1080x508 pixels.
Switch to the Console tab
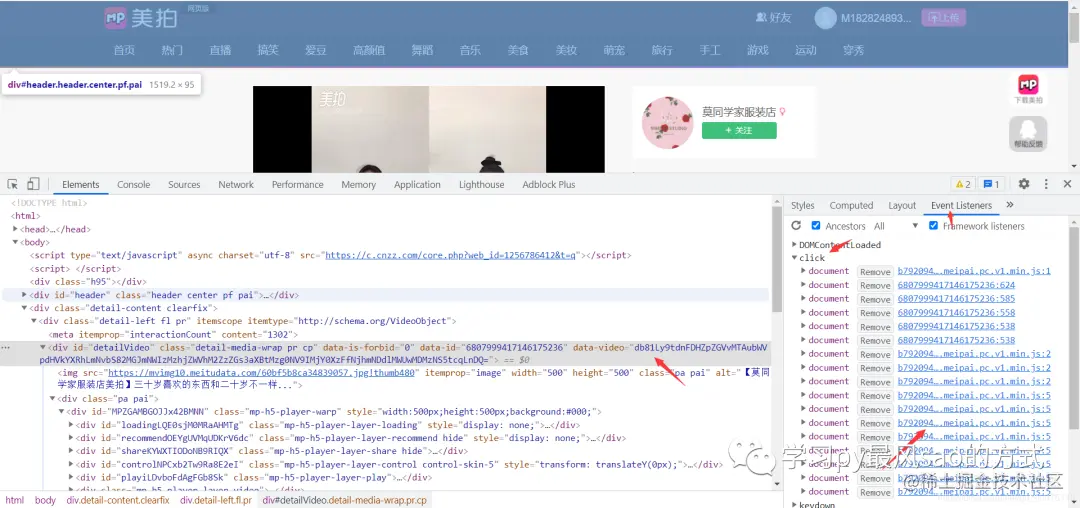134,184
